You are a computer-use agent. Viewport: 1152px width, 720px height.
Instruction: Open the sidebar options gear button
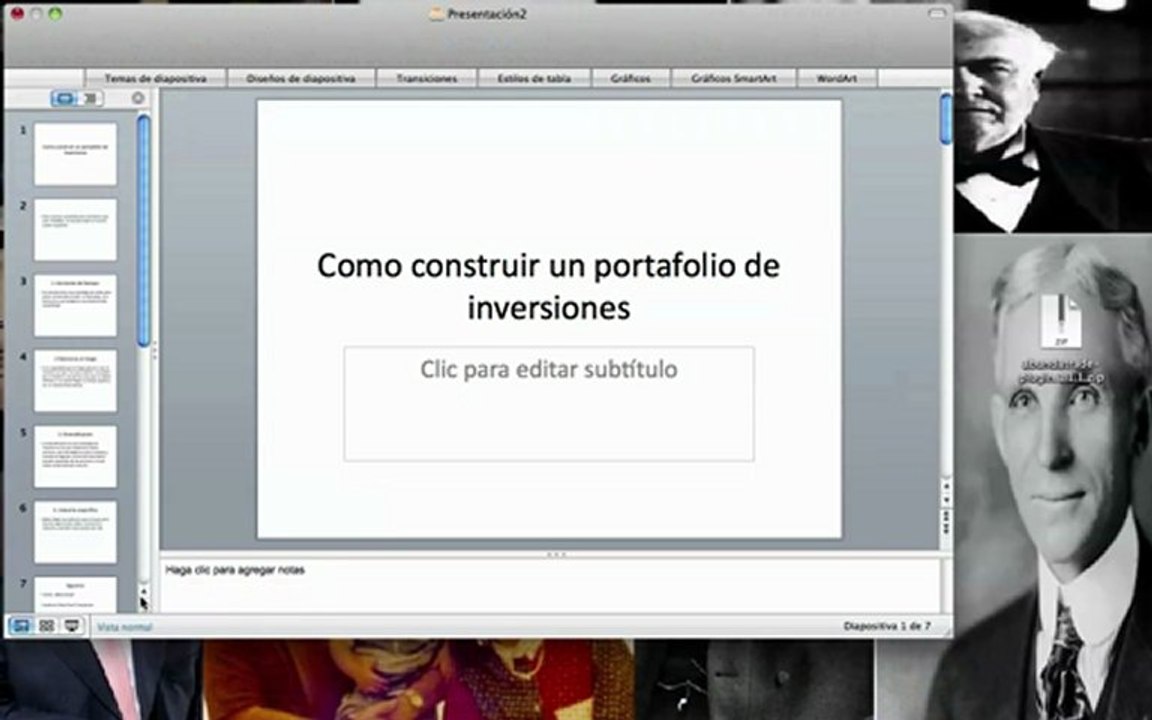pyautogui.click(x=137, y=98)
